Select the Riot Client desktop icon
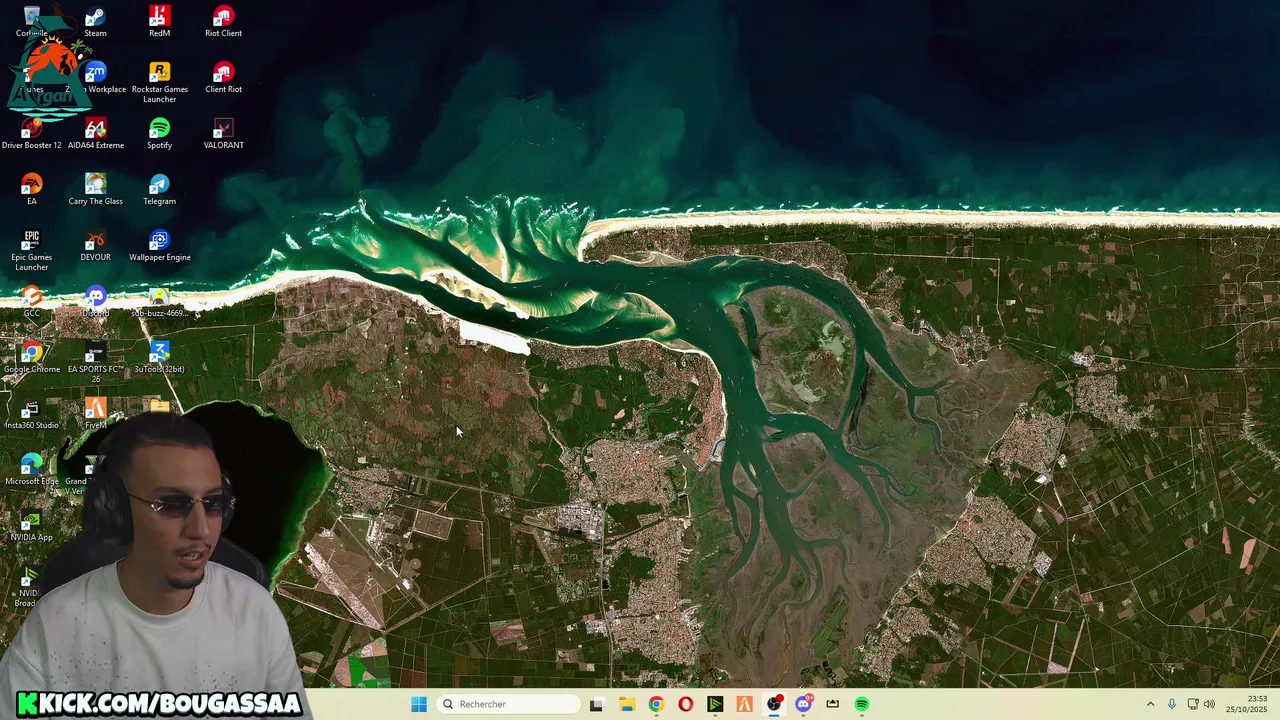 pos(223,22)
